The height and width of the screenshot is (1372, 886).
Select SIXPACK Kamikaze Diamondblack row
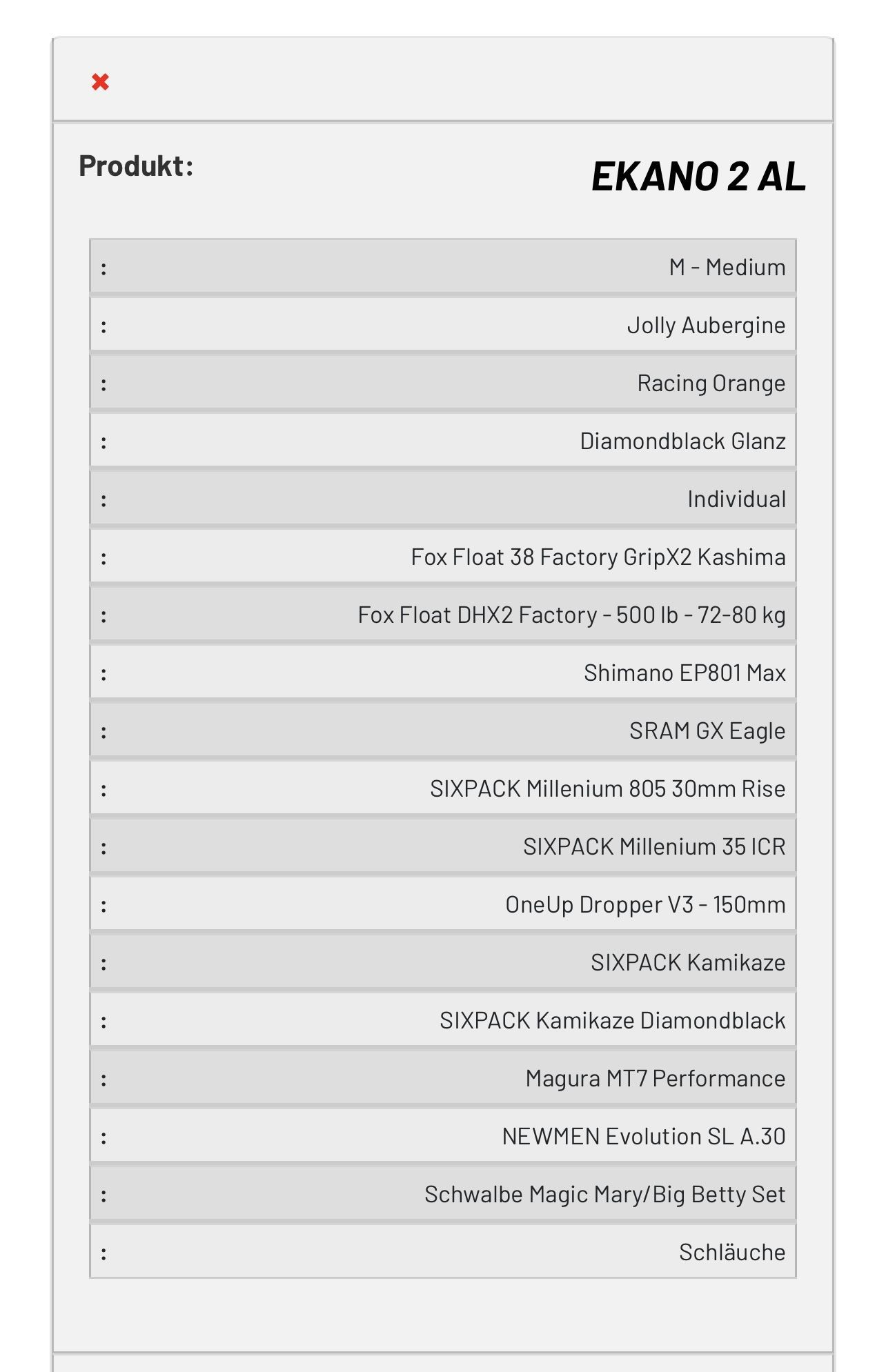coord(443,1020)
